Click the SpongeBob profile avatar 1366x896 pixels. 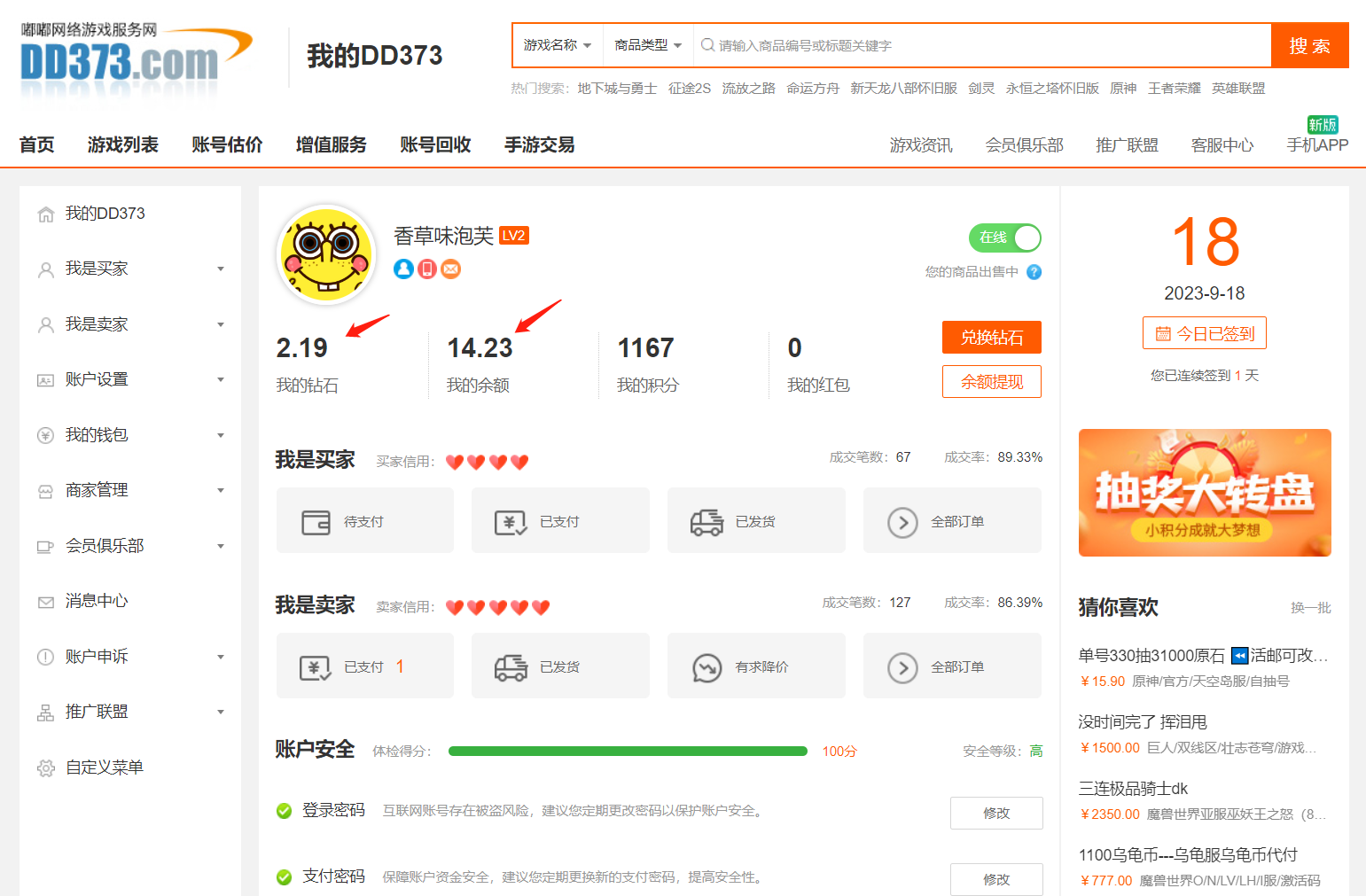pyautogui.click(x=326, y=255)
